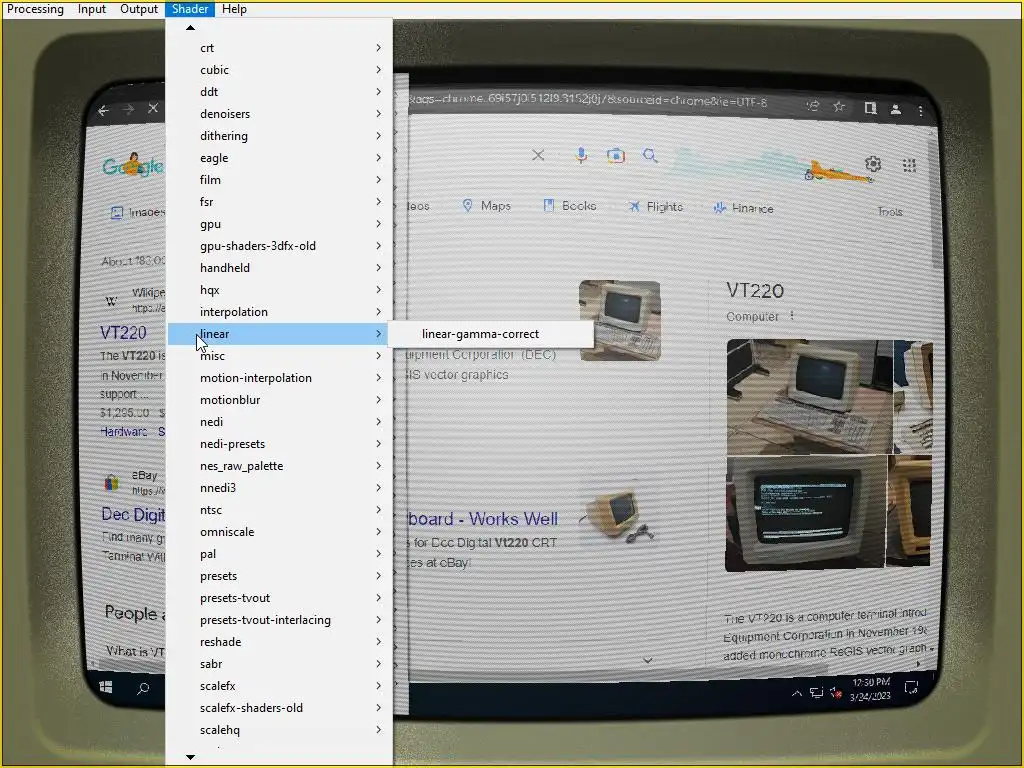Open the VT220 Wikipedia result link
1024x768 pixels.
click(123, 332)
